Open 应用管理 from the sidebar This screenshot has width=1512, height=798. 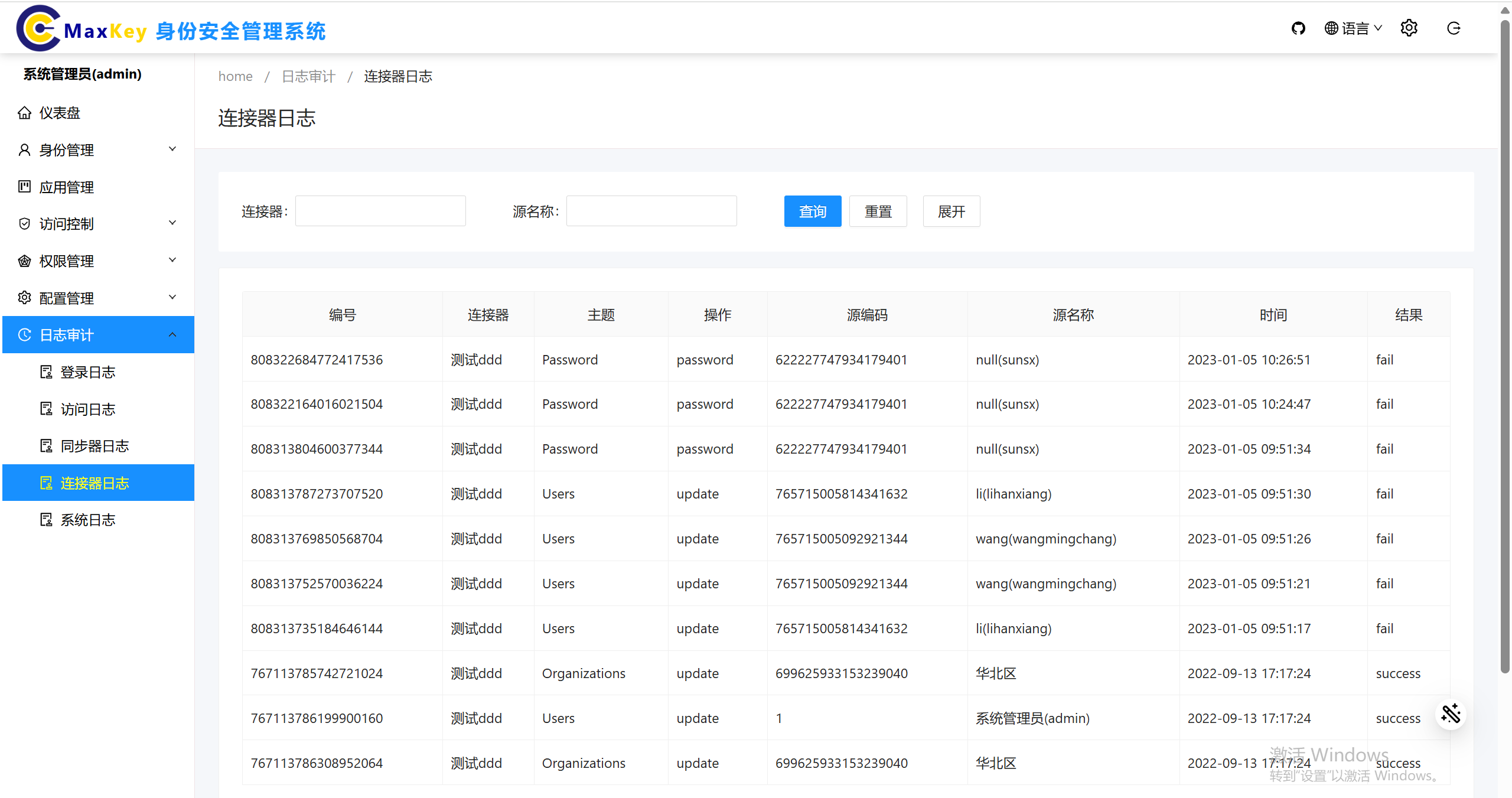66,187
